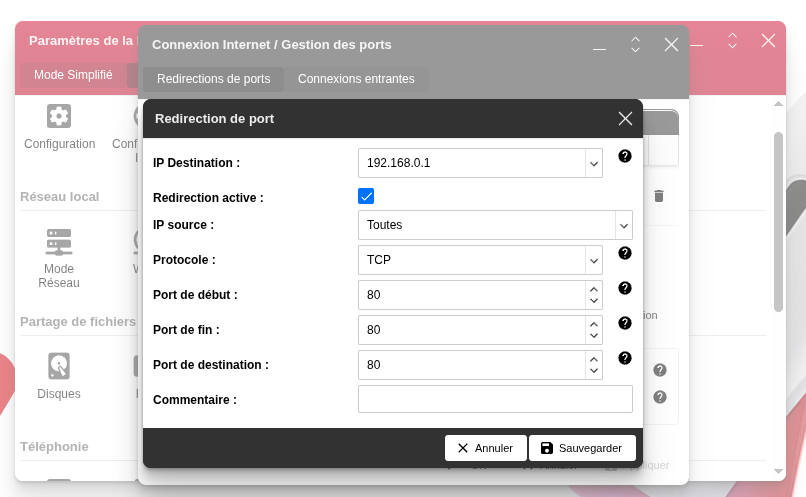Increase the Port de destination value
Viewport: 806px width, 497px height.
pyautogui.click(x=594, y=359)
